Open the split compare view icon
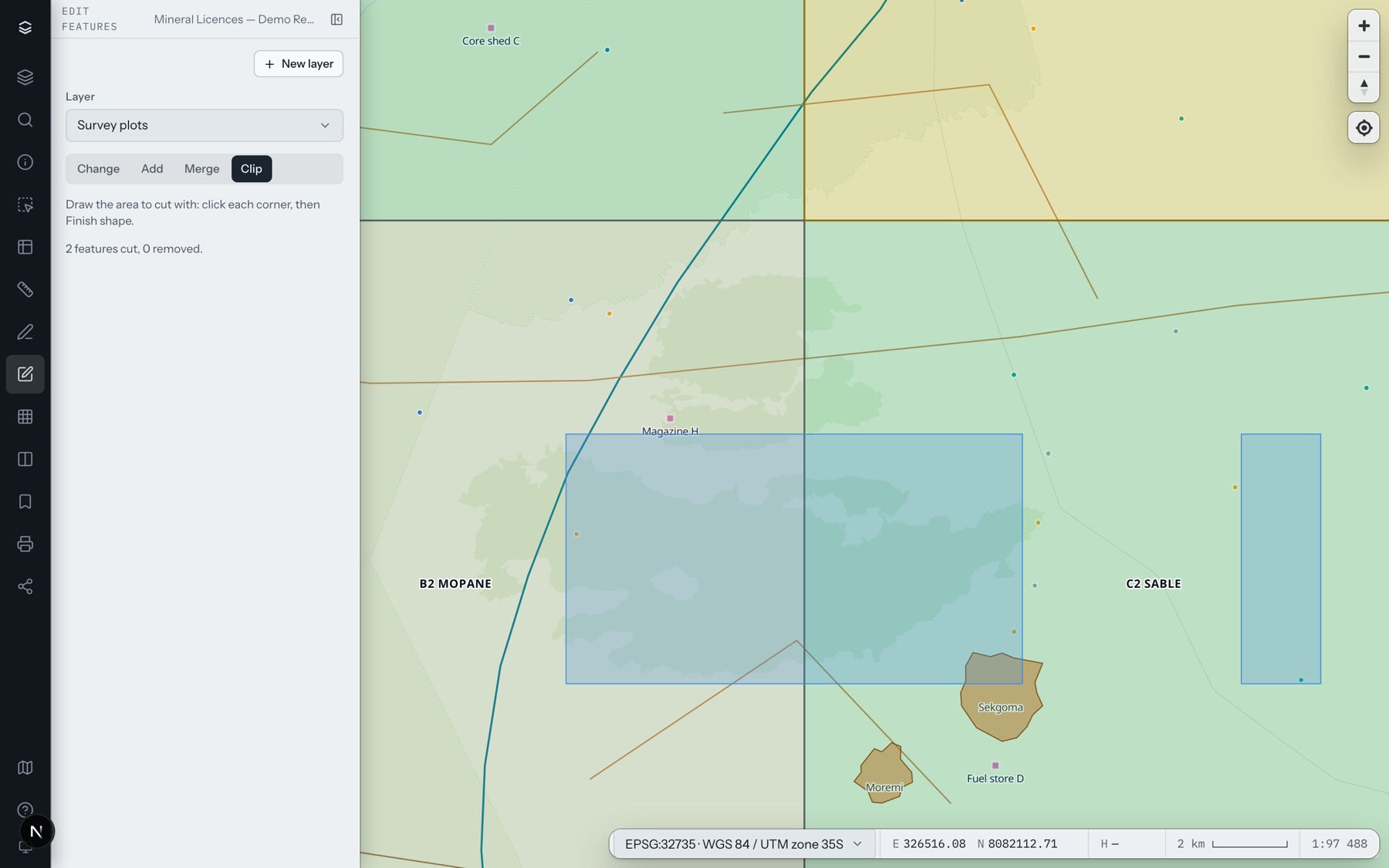This screenshot has width=1389, height=868. 25,459
